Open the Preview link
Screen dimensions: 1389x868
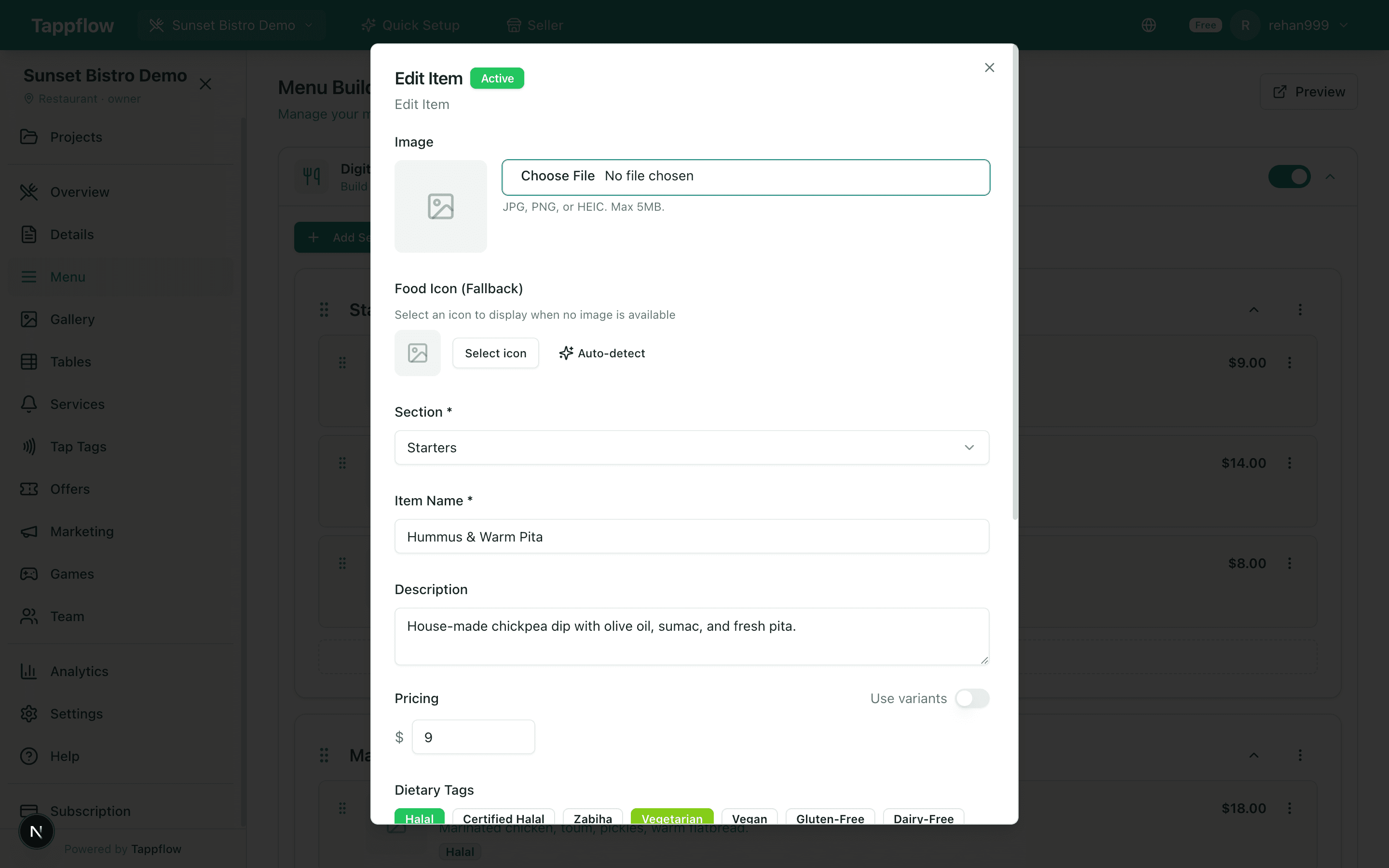(x=1308, y=91)
